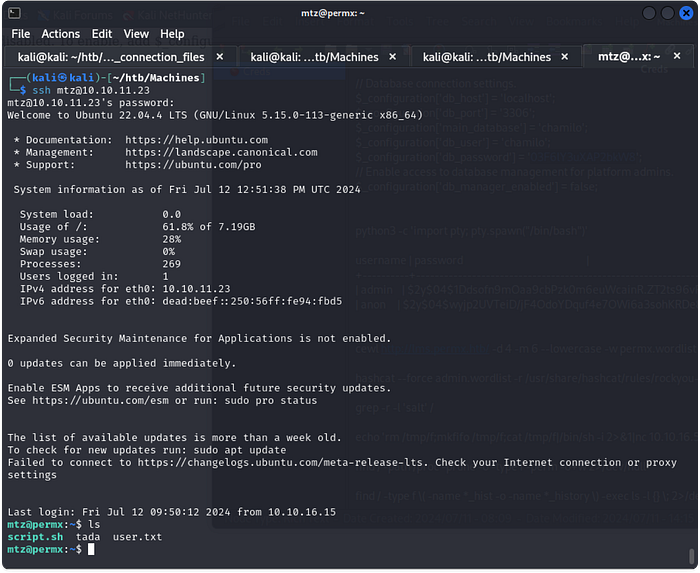Image resolution: width=700 pixels, height=573 pixels.
Task: Close the mtz@permx tab
Action: click(677, 56)
